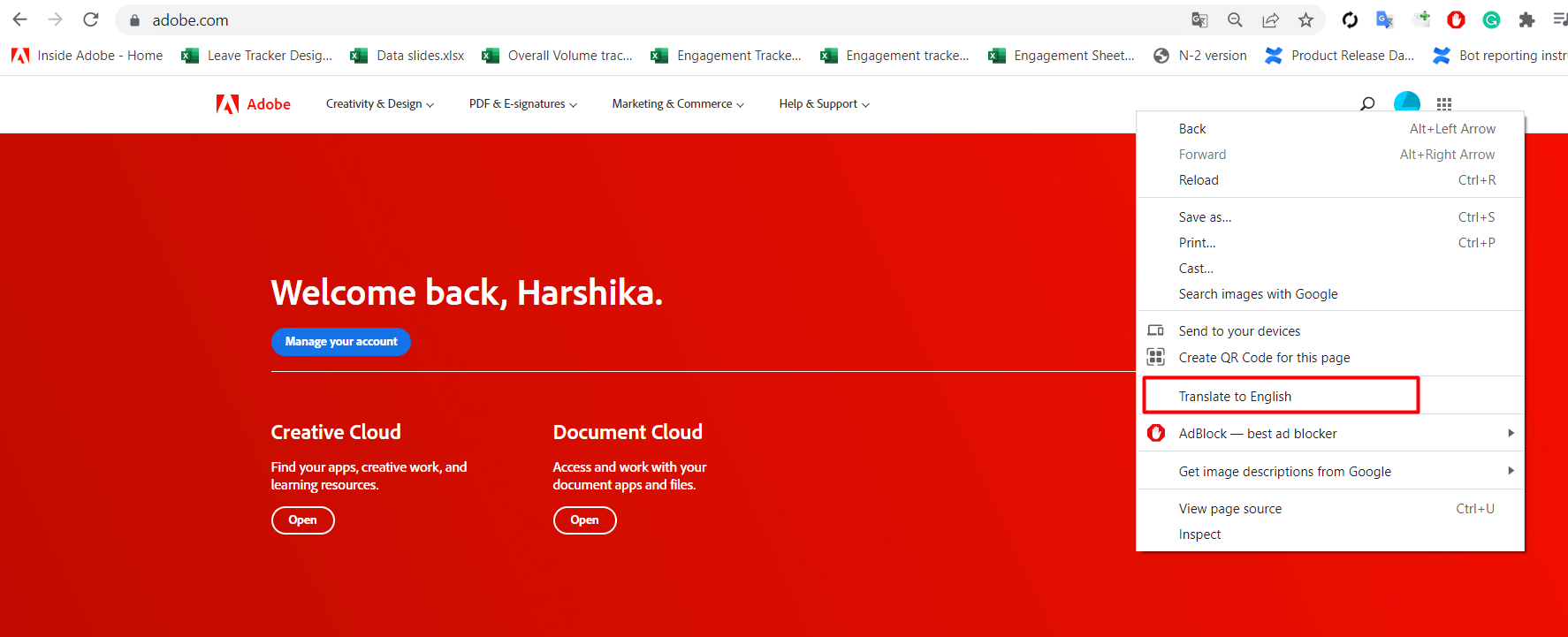1568x637 pixels.
Task: Choose Save as... in the context menu
Action: [1330, 217]
